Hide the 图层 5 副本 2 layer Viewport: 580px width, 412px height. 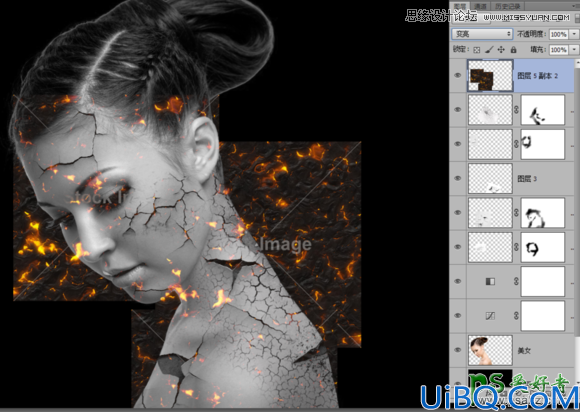(458, 75)
